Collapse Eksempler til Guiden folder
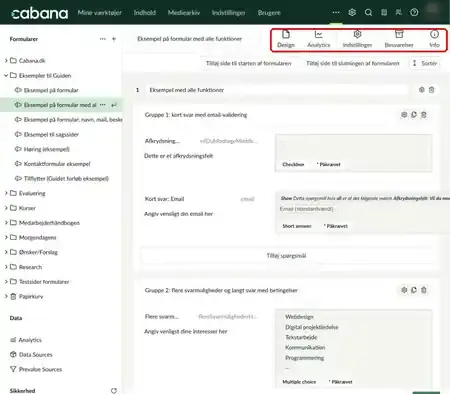450x394 pixels. 6,75
